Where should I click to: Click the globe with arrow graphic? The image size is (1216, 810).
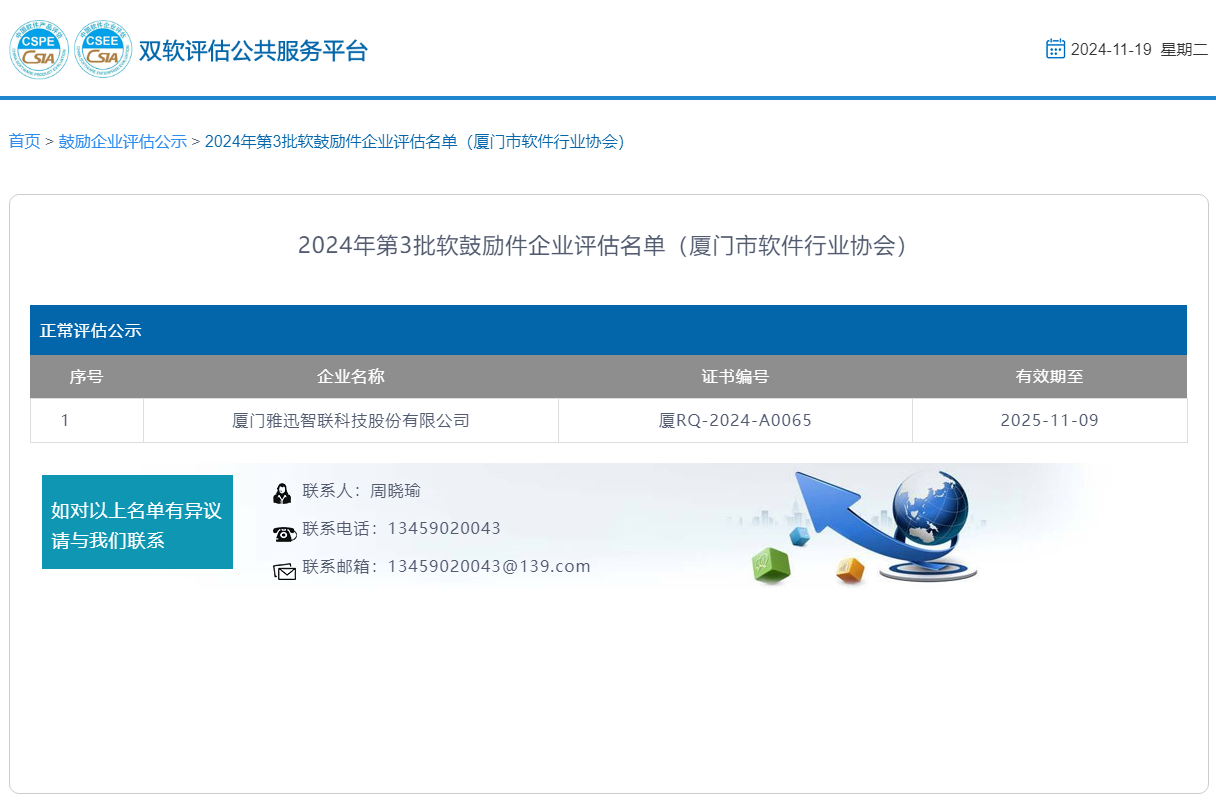(x=885, y=526)
